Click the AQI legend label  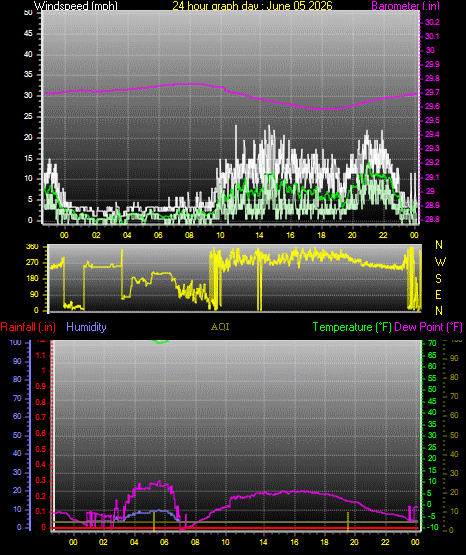pos(220,327)
